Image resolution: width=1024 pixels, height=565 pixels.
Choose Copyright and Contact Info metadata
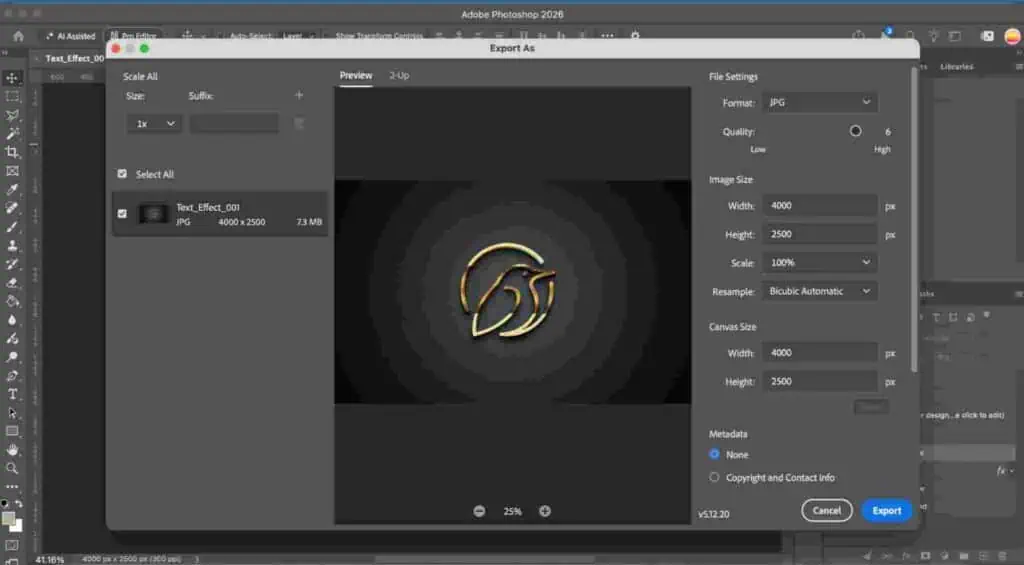(x=714, y=477)
